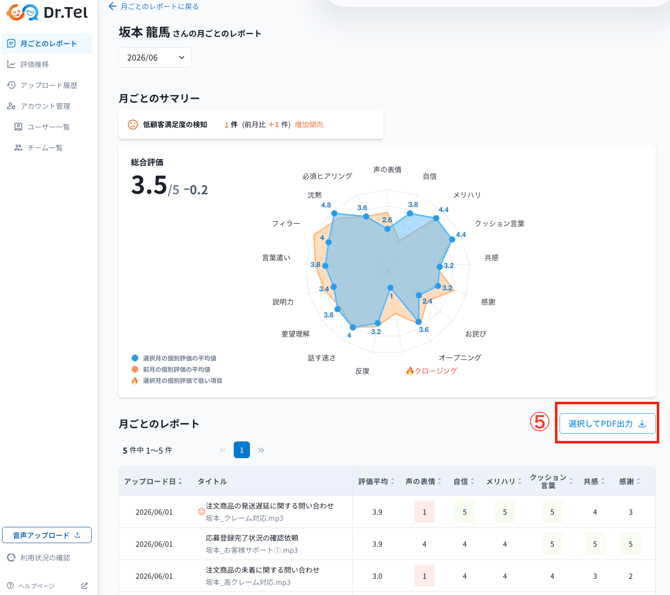Click the Dr.Tel logo
This screenshot has width=670, height=595.
[x=47, y=12]
